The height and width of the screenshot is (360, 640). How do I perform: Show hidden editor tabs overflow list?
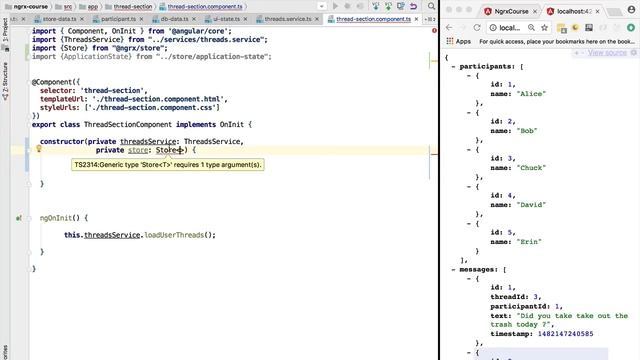[429, 19]
